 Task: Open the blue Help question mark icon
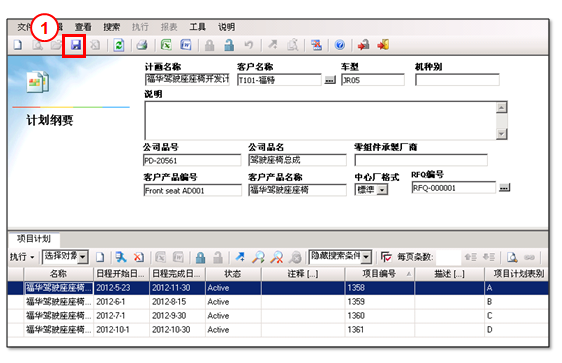coord(339,45)
